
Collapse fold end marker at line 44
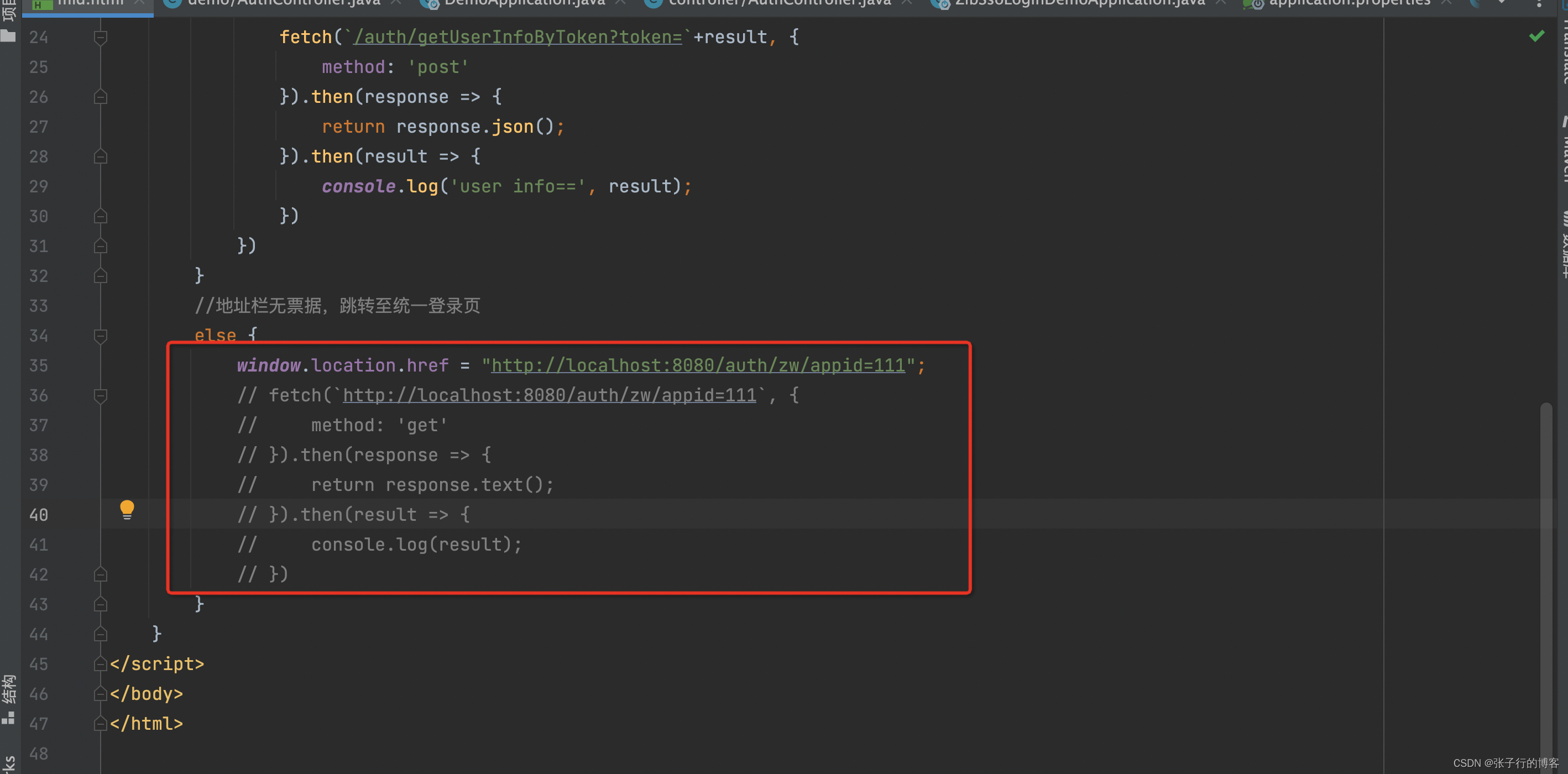click(101, 635)
